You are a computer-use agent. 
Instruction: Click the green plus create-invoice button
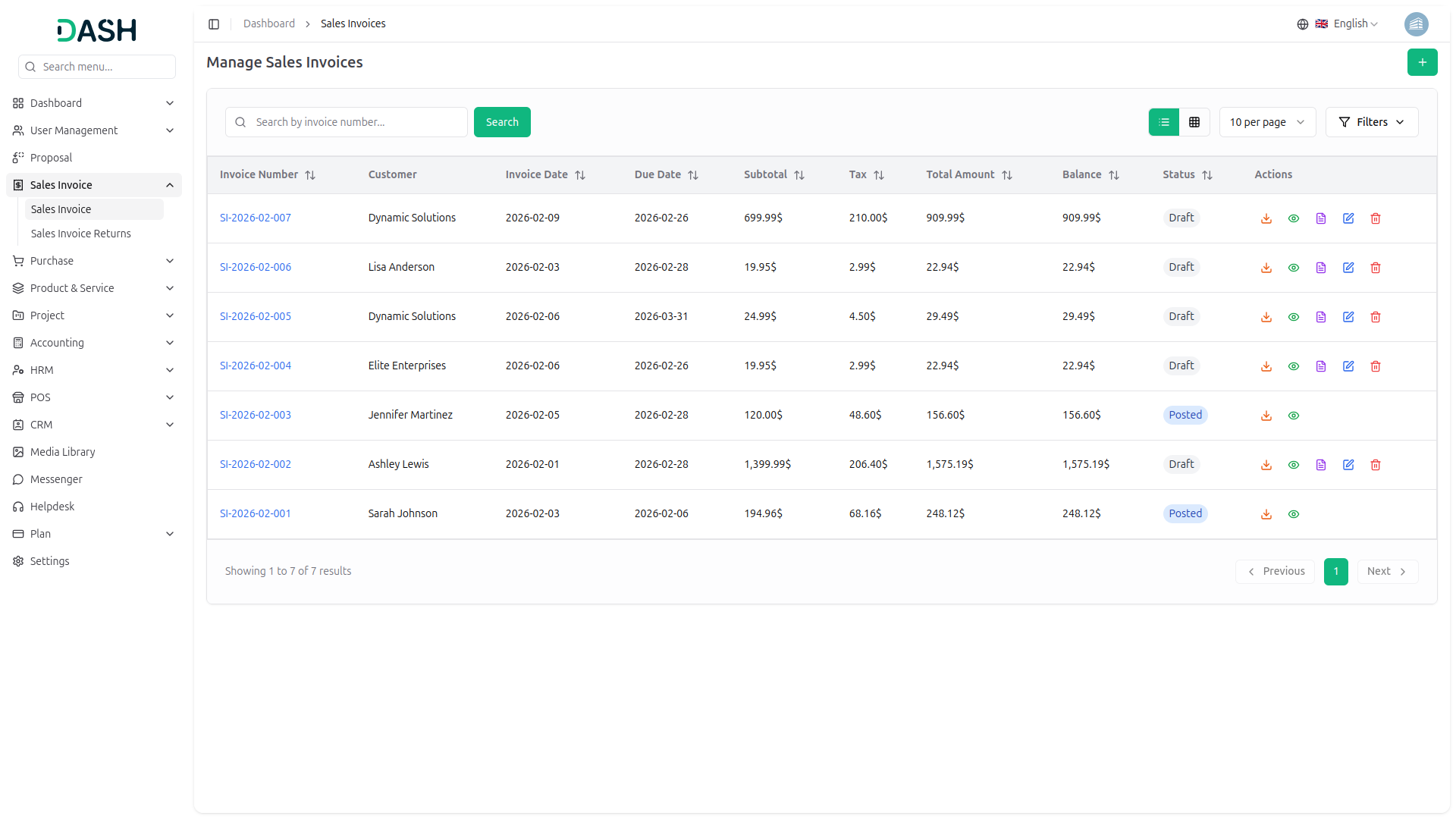pos(1422,62)
